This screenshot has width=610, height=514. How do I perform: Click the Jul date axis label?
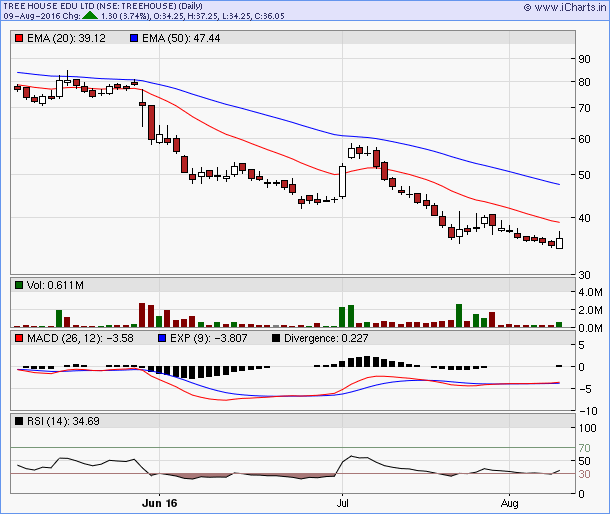(x=342, y=503)
